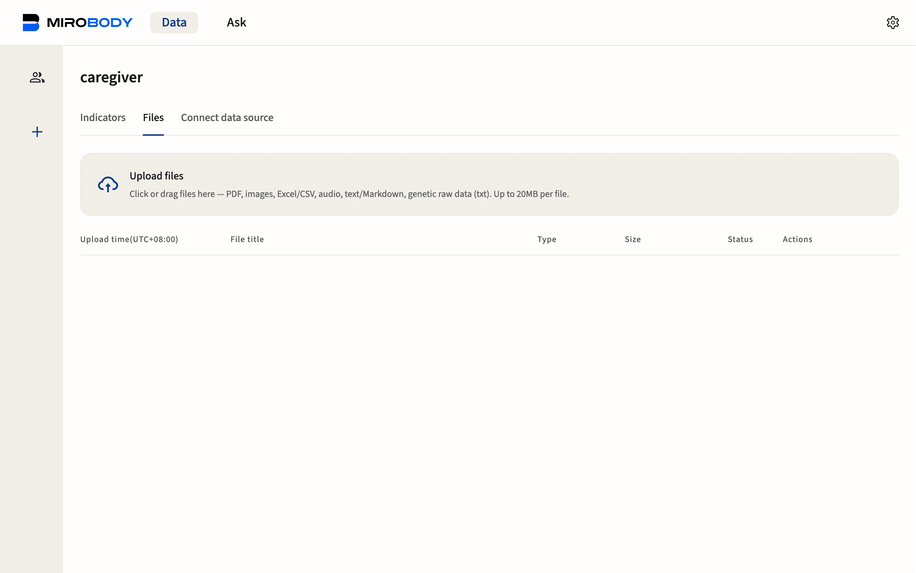Select the Files tab
This screenshot has width=916, height=573.
point(153,117)
